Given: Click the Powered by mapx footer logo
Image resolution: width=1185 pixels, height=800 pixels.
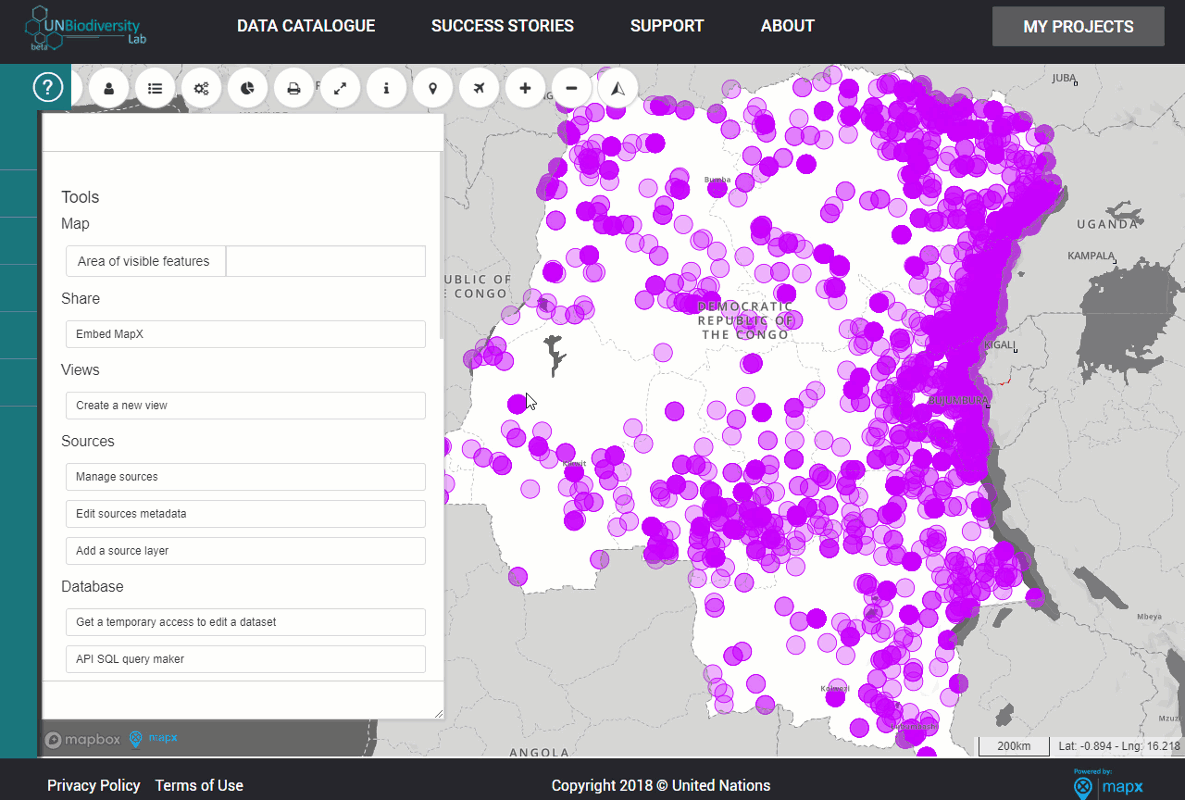Looking at the screenshot, I should click(1108, 783).
